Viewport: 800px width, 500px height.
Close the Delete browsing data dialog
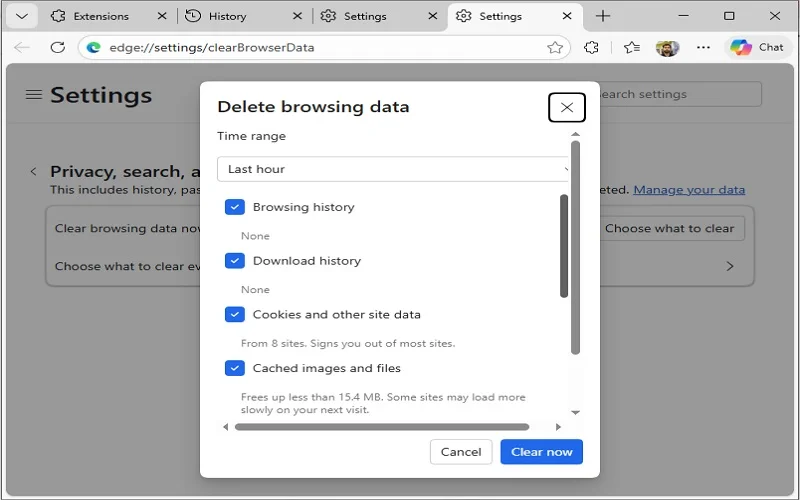(566, 107)
